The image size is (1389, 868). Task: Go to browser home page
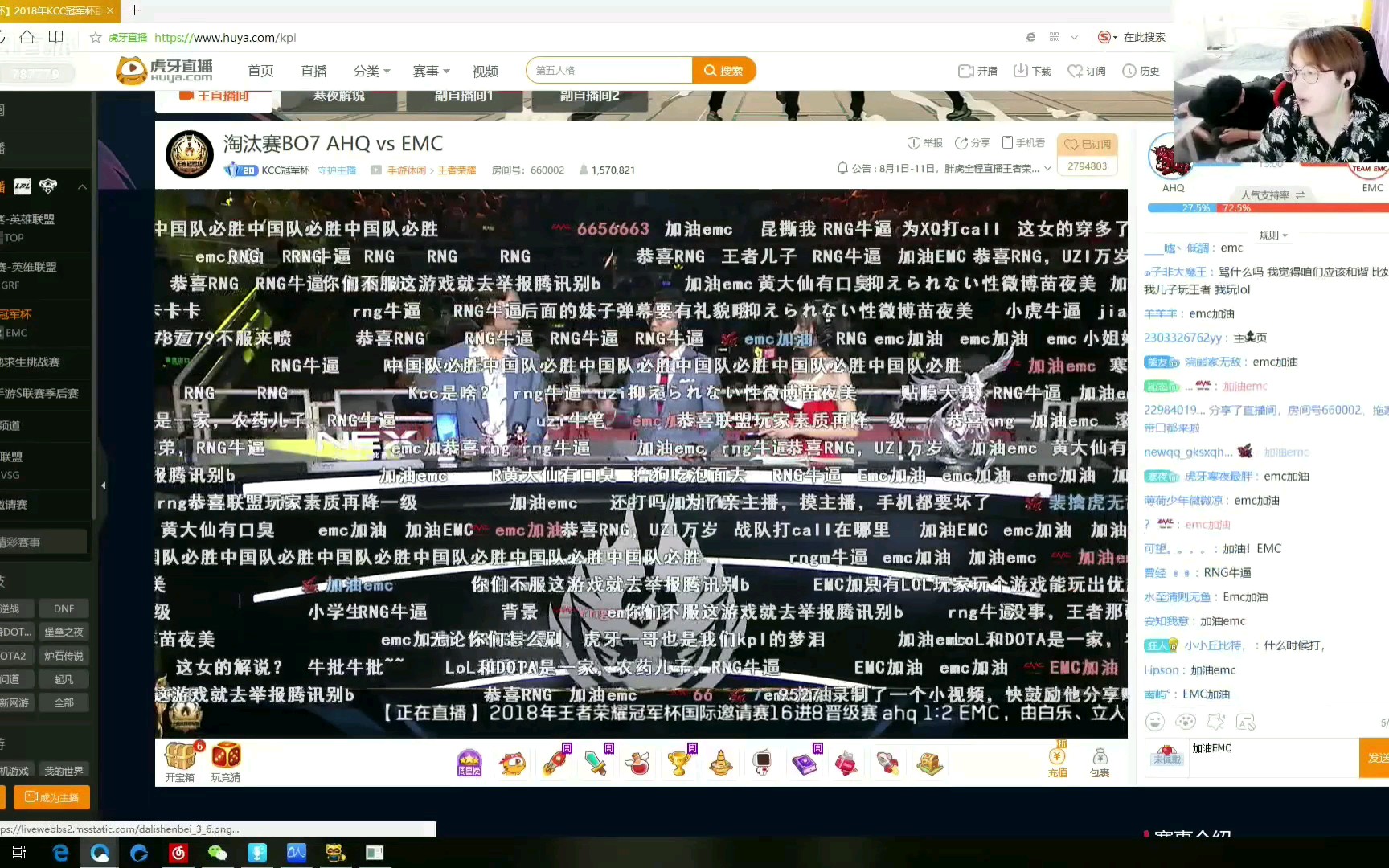pyautogui.click(x=27, y=36)
